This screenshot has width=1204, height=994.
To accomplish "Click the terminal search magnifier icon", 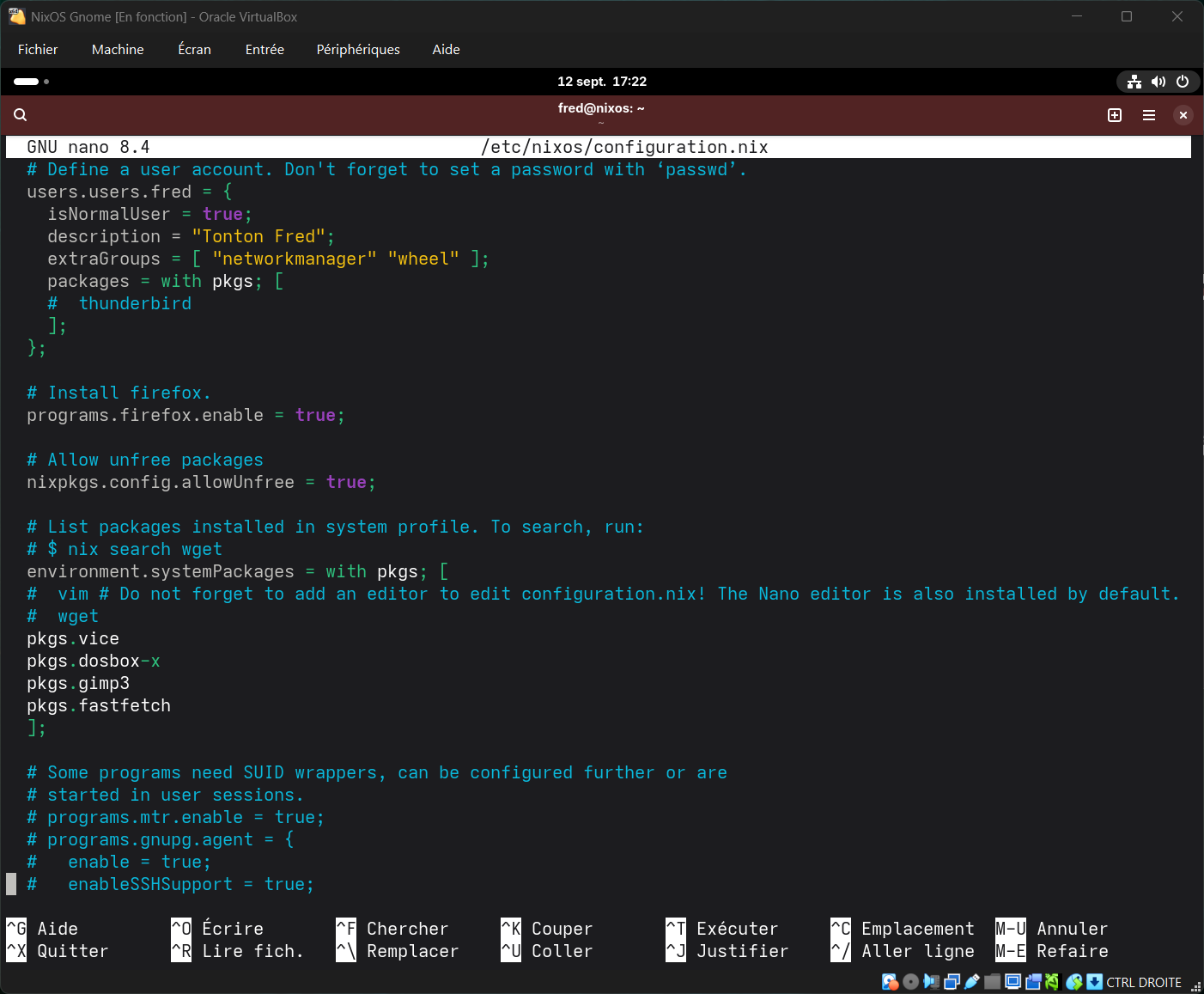I will pyautogui.click(x=21, y=115).
